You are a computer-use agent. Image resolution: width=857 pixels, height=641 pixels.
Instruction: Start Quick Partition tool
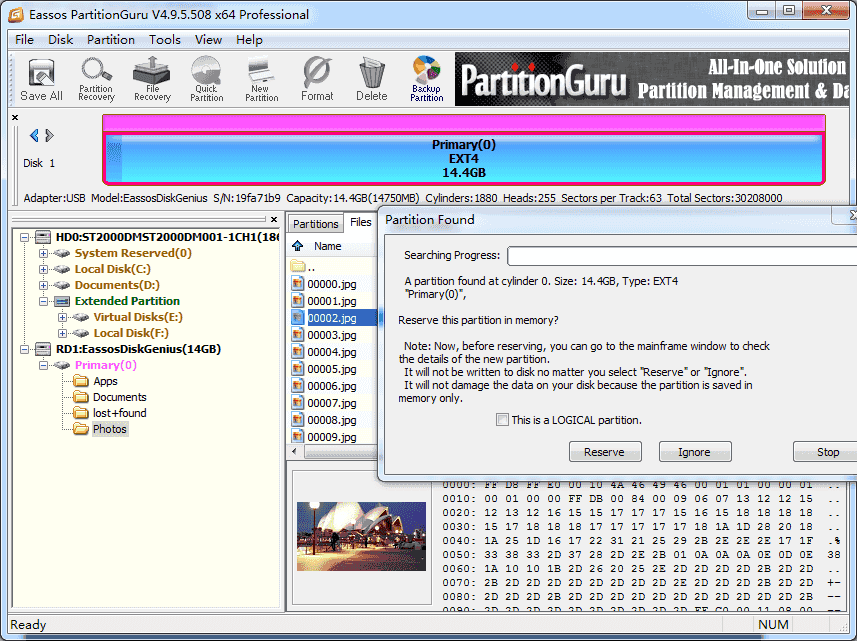[207, 80]
